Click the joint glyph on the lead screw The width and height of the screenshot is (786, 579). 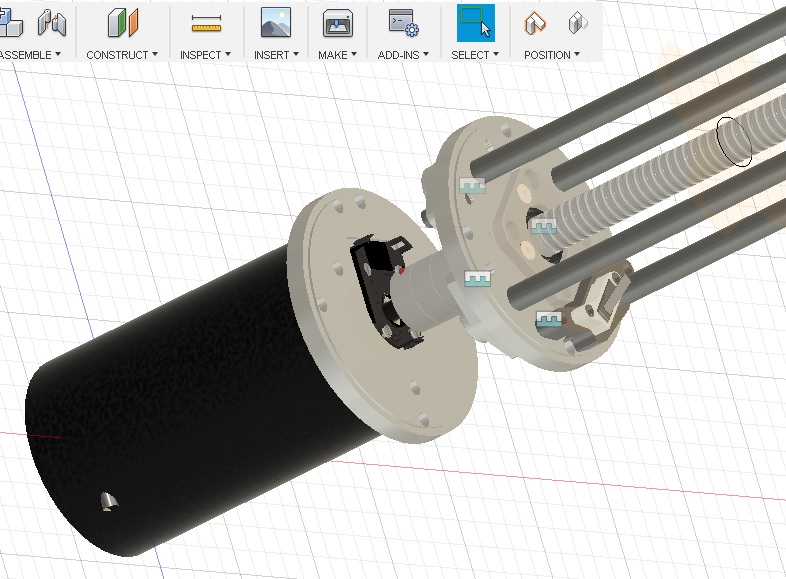(543, 228)
